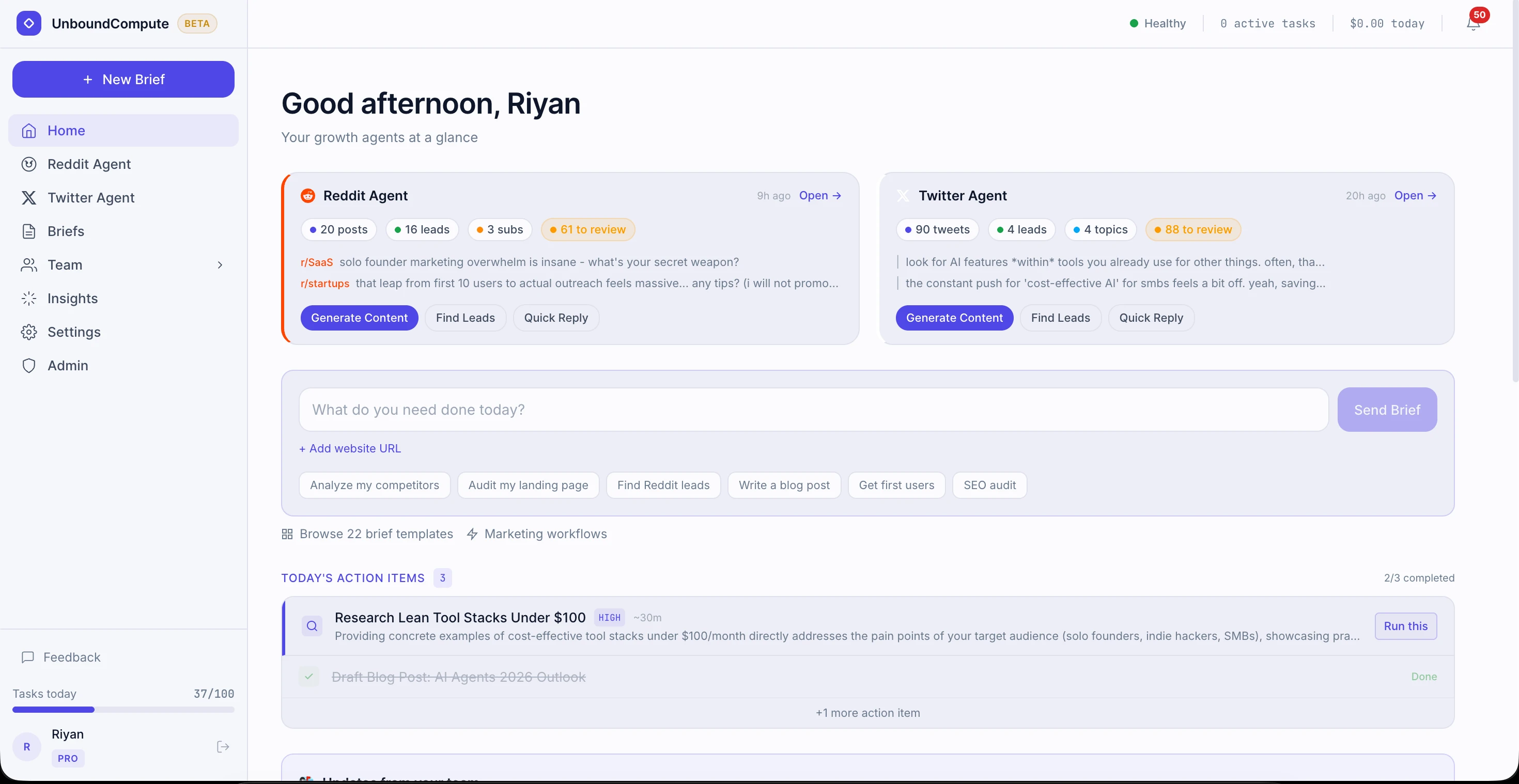Click the UnboundCompute logo icon

(29, 24)
